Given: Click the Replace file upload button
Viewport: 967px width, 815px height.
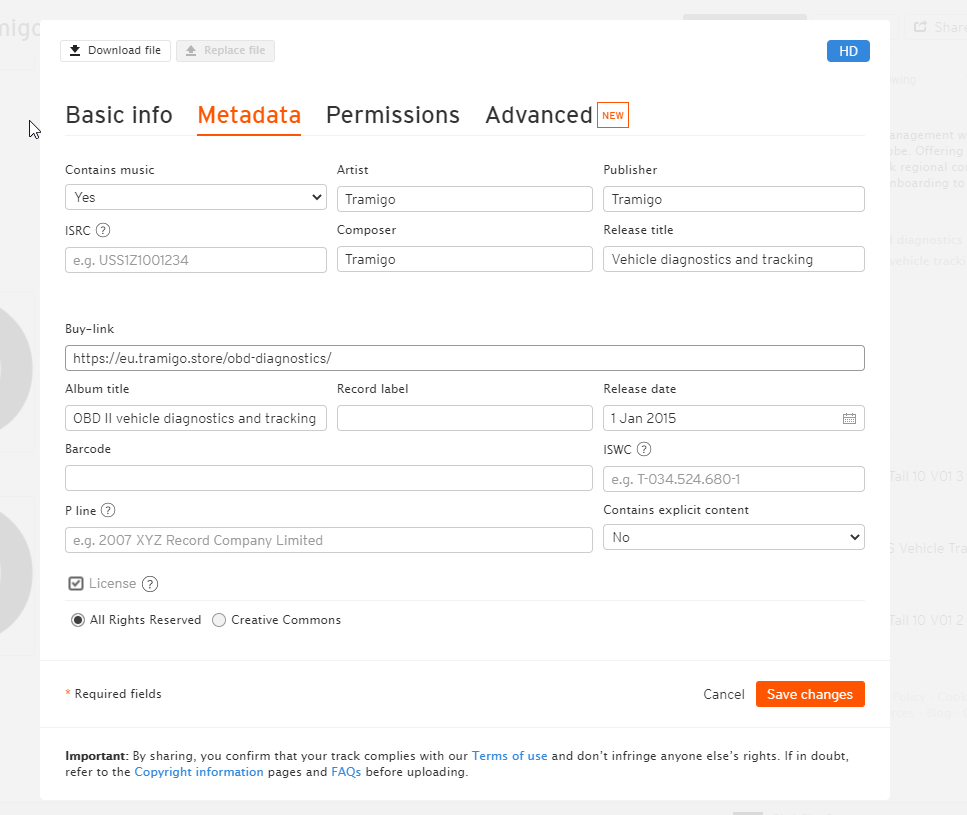Looking at the screenshot, I should point(226,51).
